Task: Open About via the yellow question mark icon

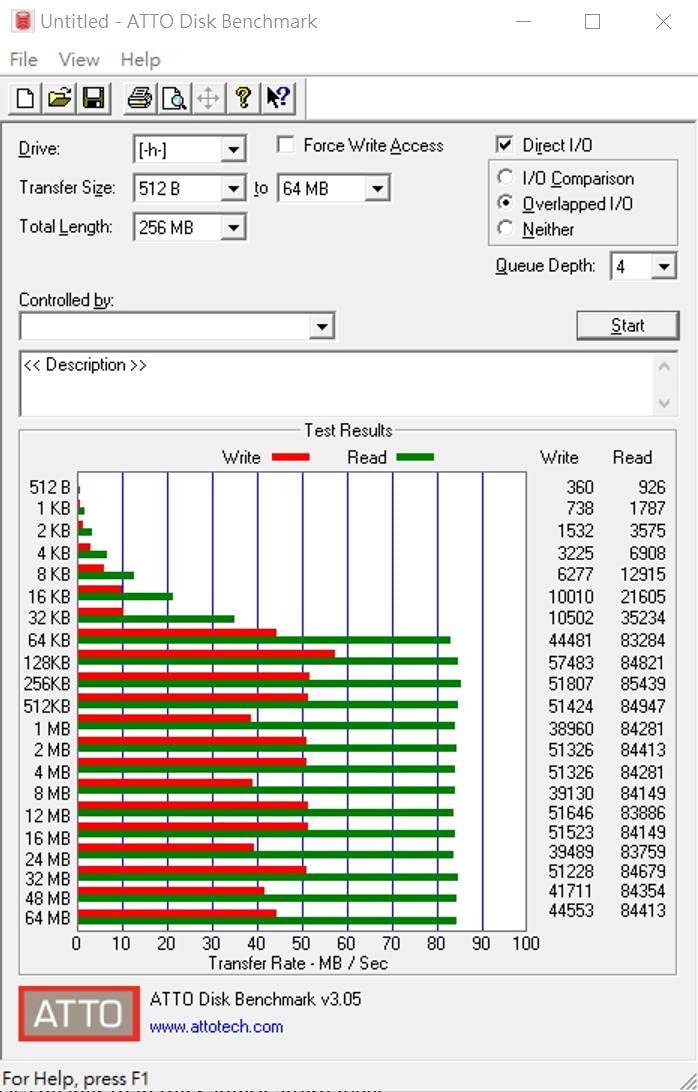Action: 243,98
